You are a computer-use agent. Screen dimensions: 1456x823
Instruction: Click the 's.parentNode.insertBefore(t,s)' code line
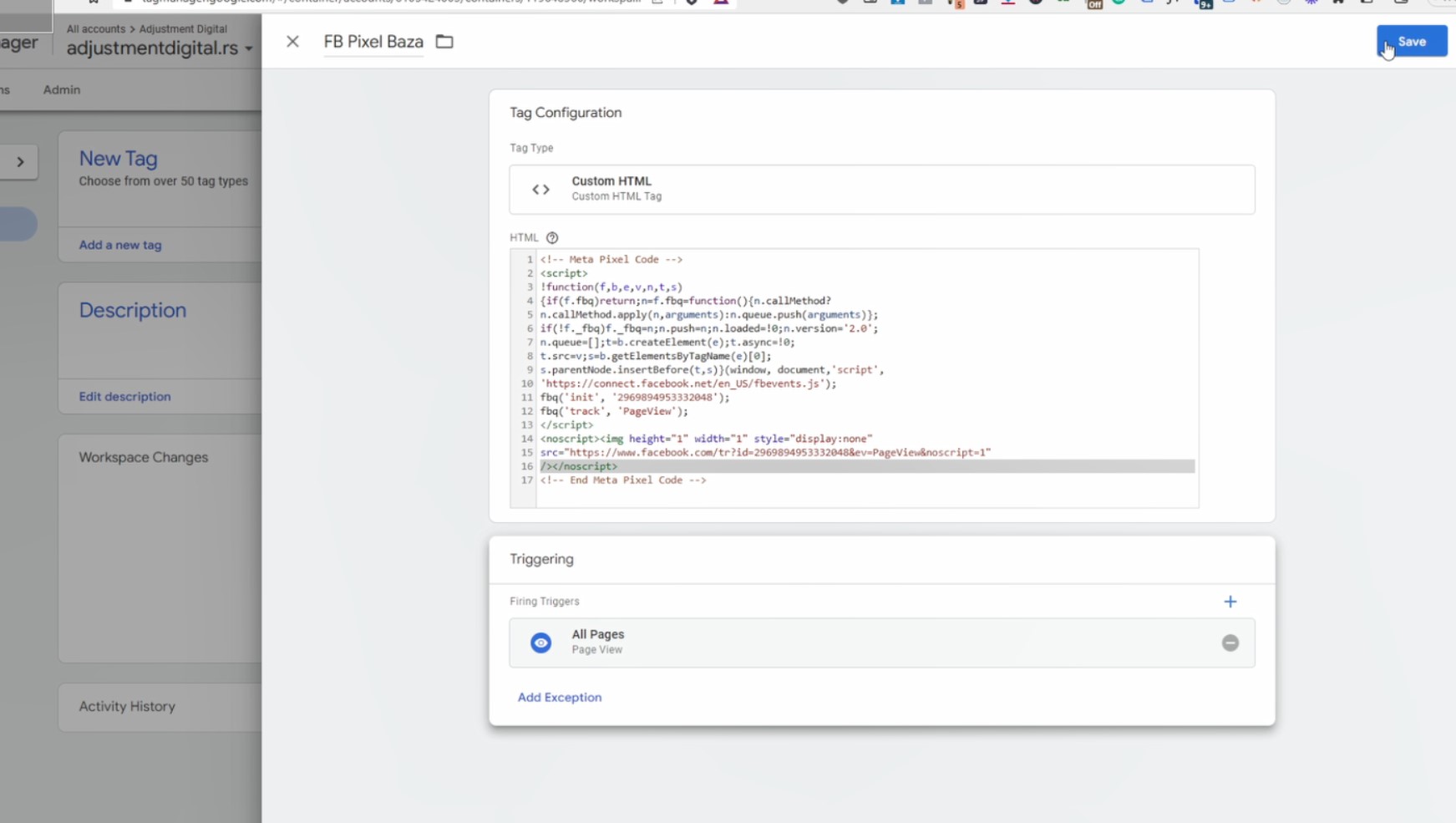point(712,370)
